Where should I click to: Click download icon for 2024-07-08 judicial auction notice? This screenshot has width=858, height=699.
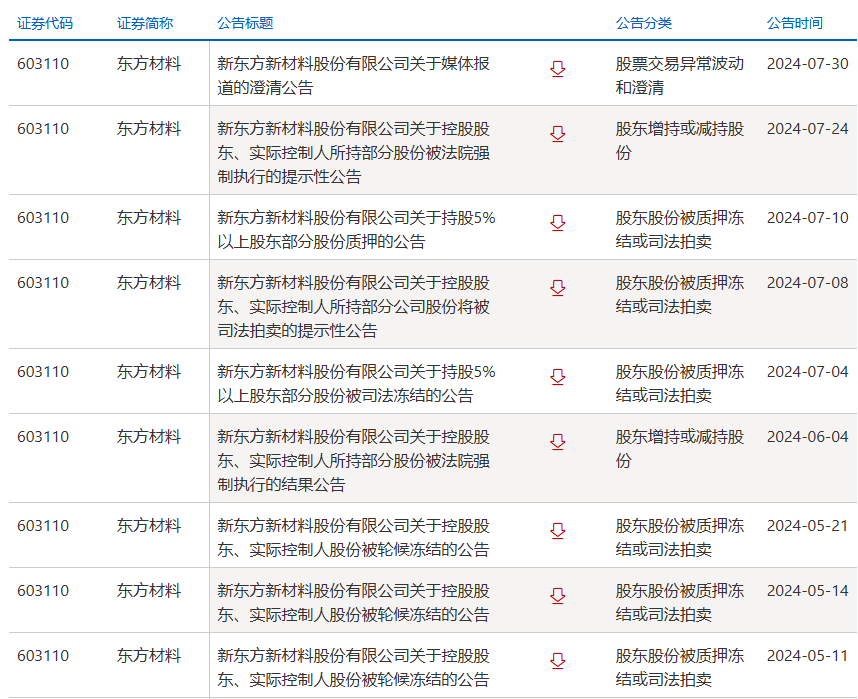point(558,288)
